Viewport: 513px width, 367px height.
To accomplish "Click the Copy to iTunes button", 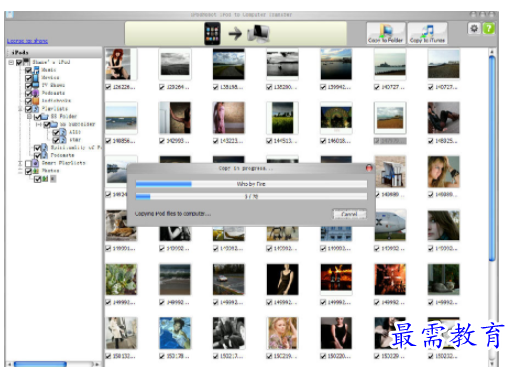I will pos(427,33).
